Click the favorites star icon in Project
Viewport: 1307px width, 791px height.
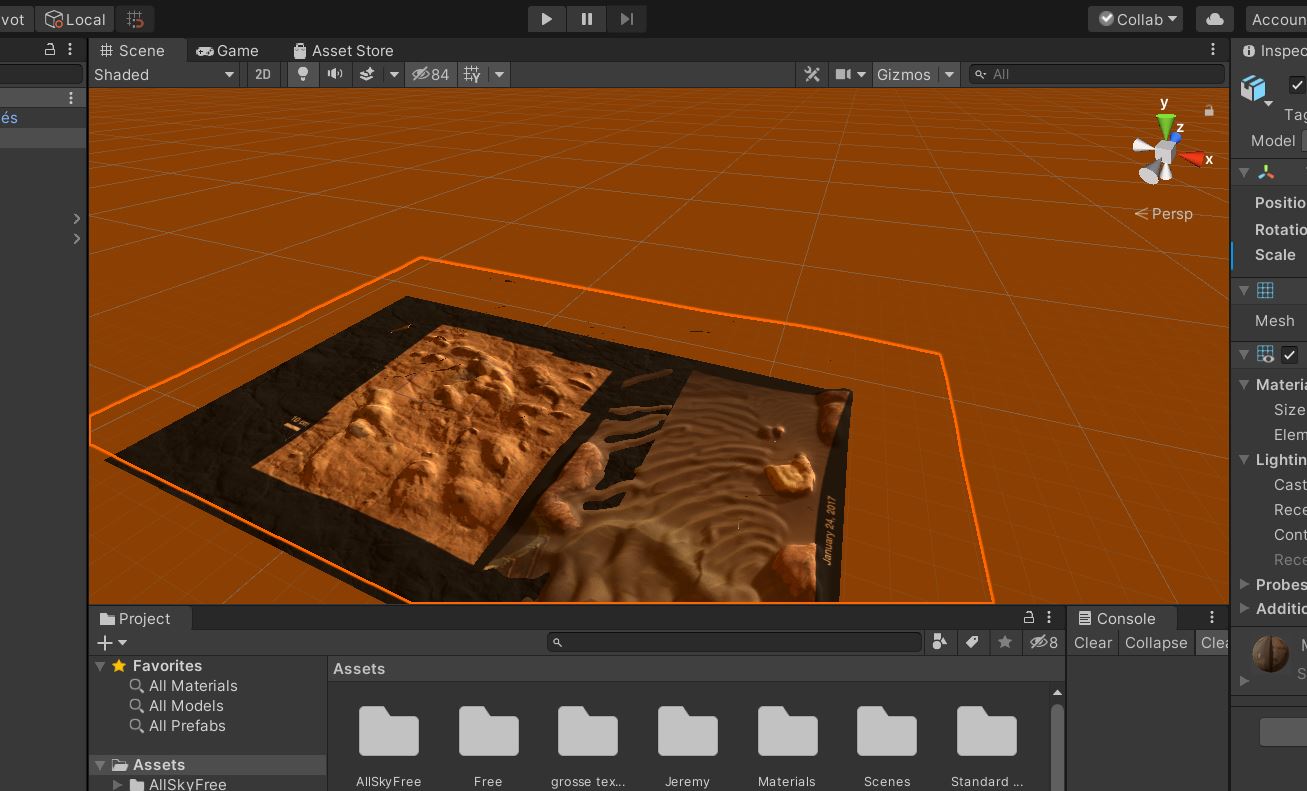(x=1005, y=643)
